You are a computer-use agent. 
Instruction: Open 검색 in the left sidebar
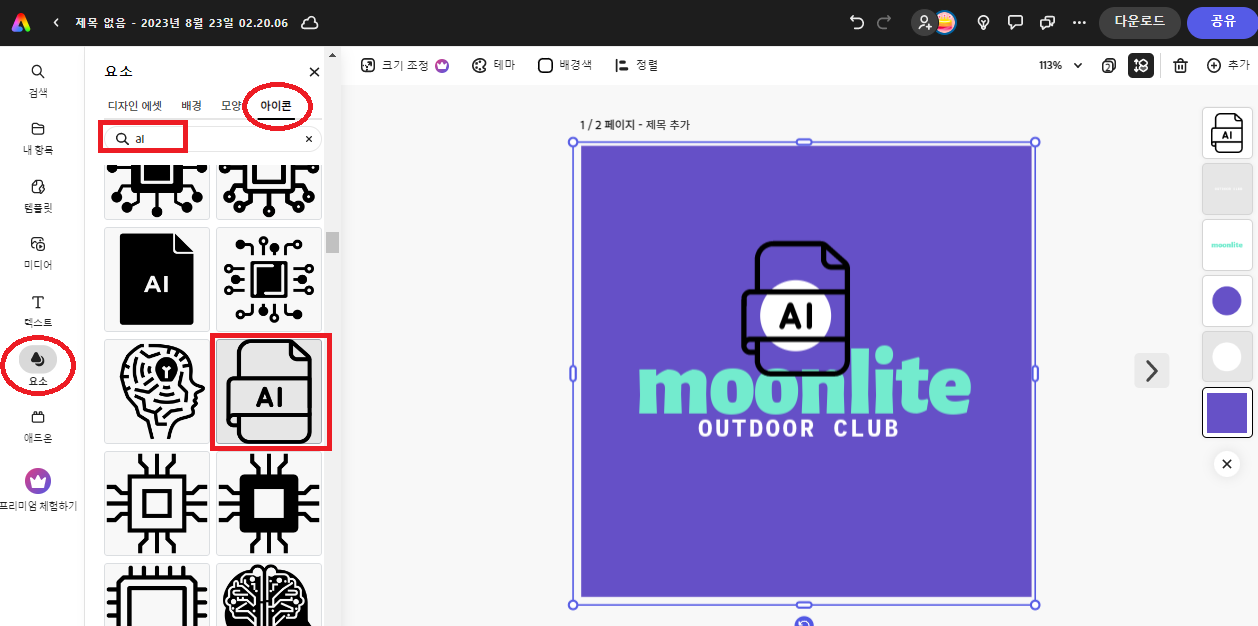(38, 81)
